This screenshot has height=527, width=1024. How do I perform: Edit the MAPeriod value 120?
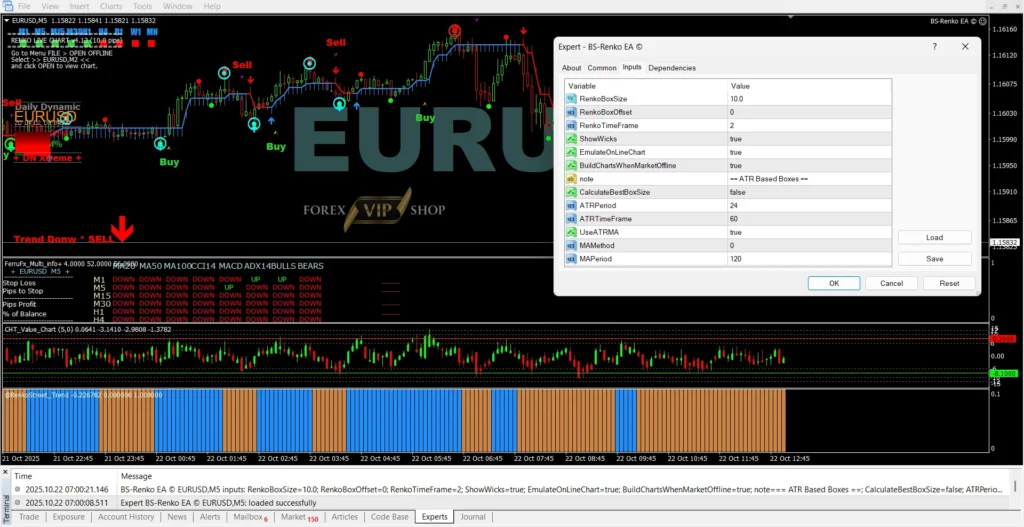[809, 259]
